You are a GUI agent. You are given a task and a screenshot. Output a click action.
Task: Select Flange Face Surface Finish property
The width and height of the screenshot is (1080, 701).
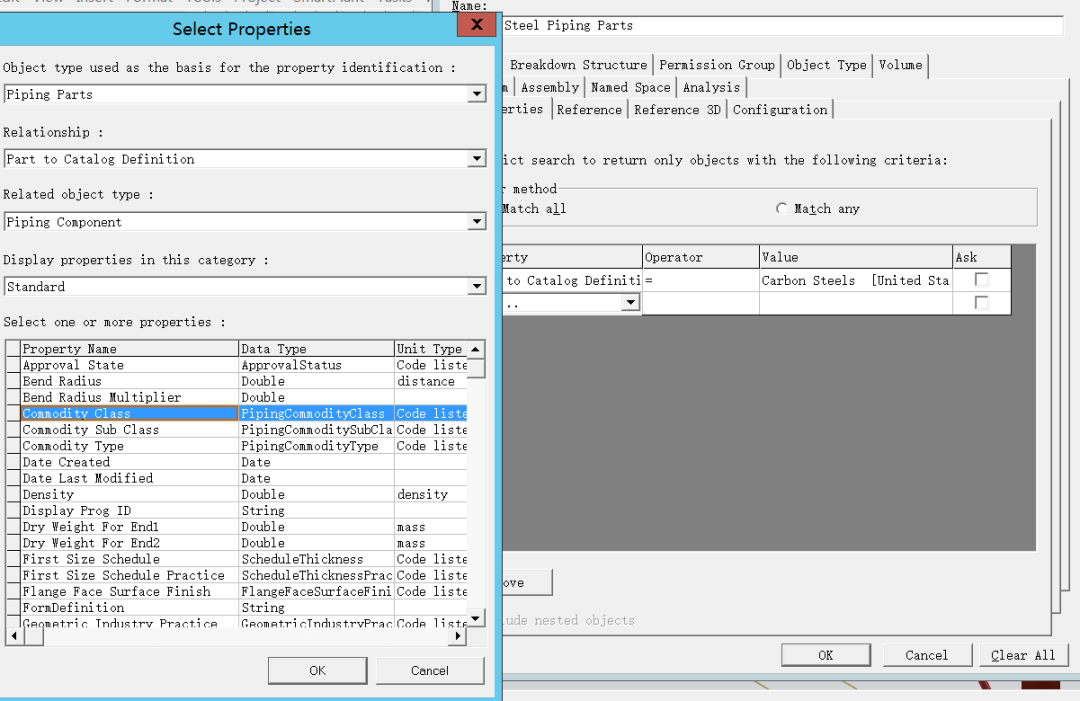pos(129,592)
